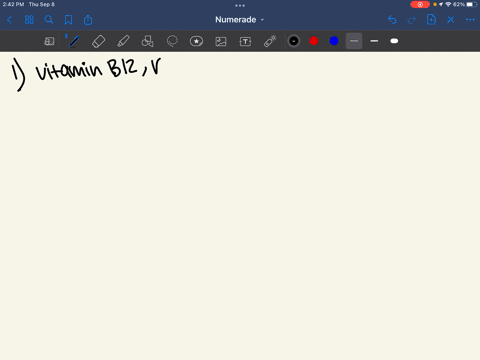Screen dimensions: 480x360
Task: Choose the black pen color
Action: (x=294, y=41)
